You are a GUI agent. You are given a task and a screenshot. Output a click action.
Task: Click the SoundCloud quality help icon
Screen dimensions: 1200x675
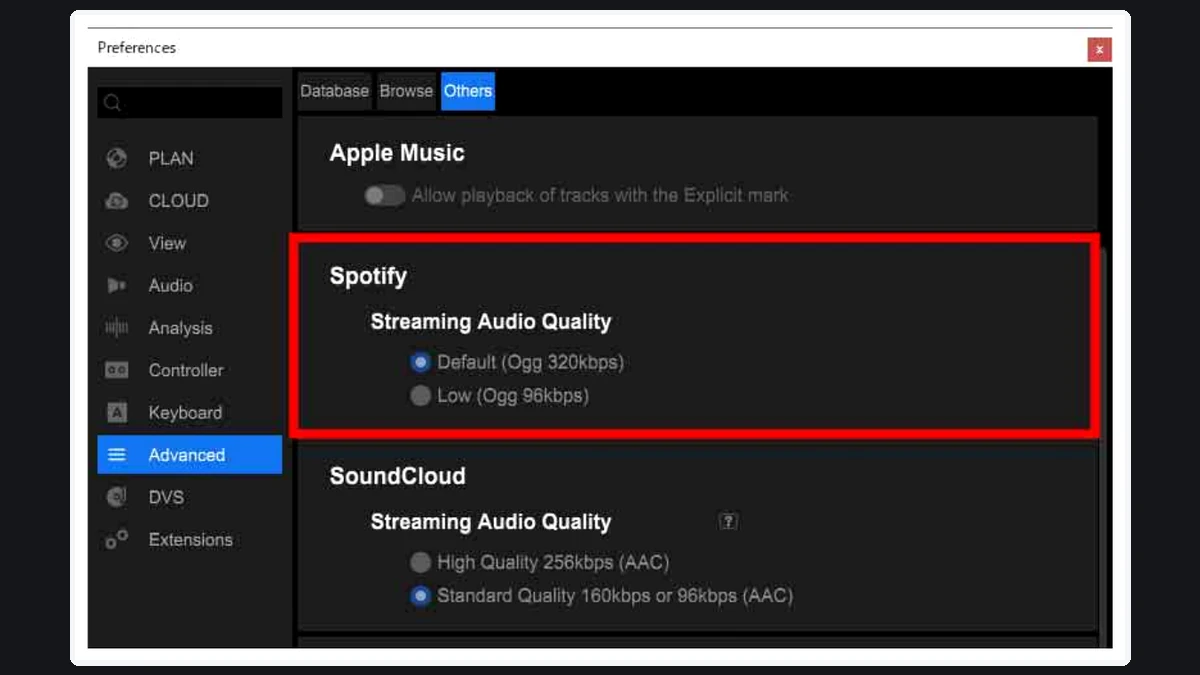(728, 521)
